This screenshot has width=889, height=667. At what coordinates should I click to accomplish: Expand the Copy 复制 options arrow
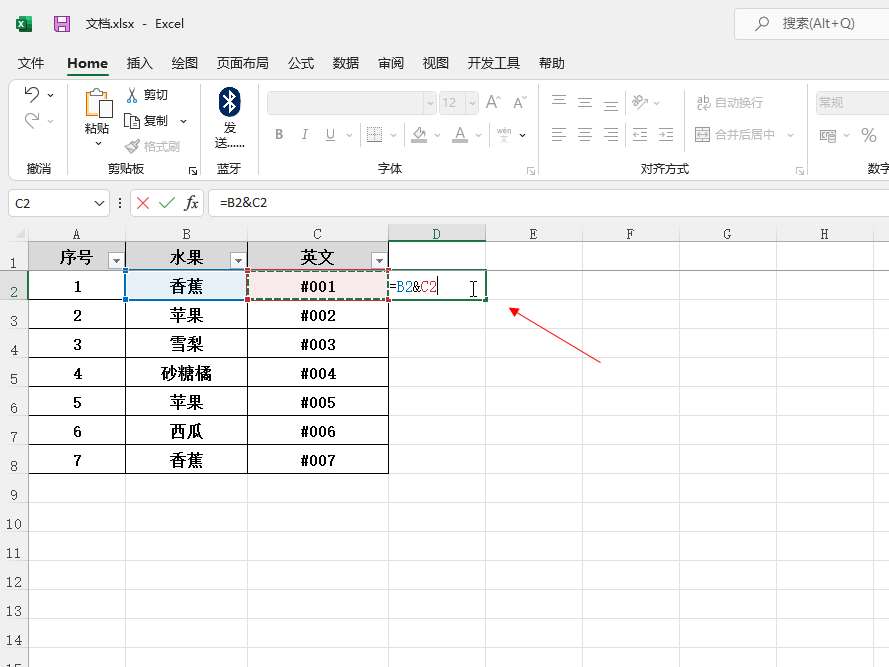(183, 121)
